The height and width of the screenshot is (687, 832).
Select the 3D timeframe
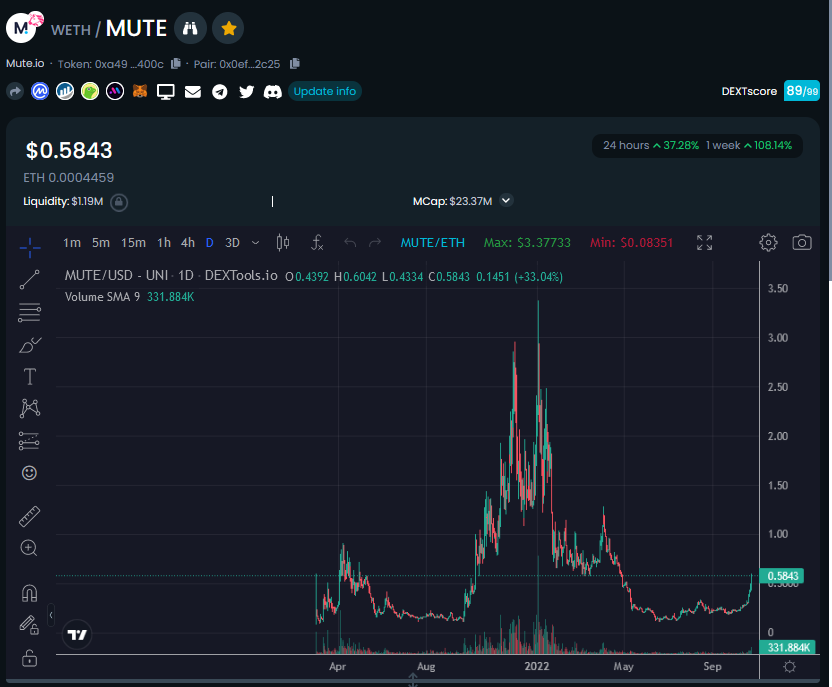tap(232, 243)
